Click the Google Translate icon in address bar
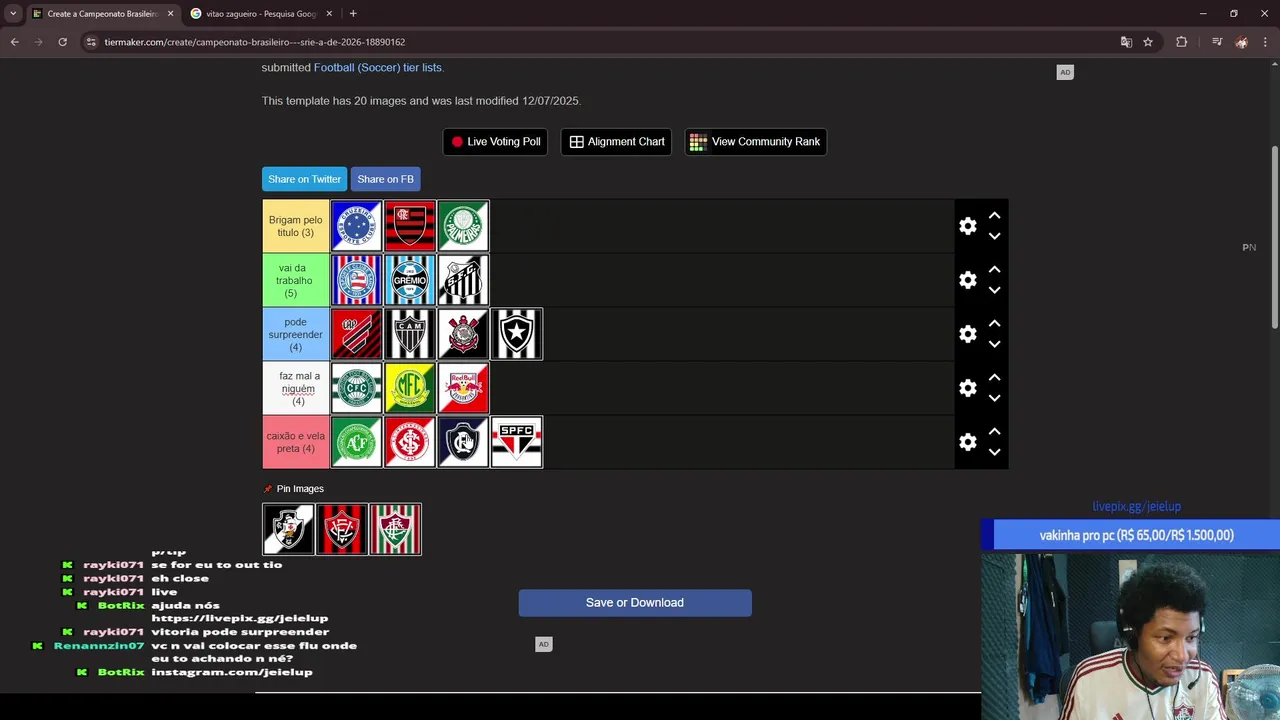This screenshot has height=720, width=1280. (x=1126, y=42)
